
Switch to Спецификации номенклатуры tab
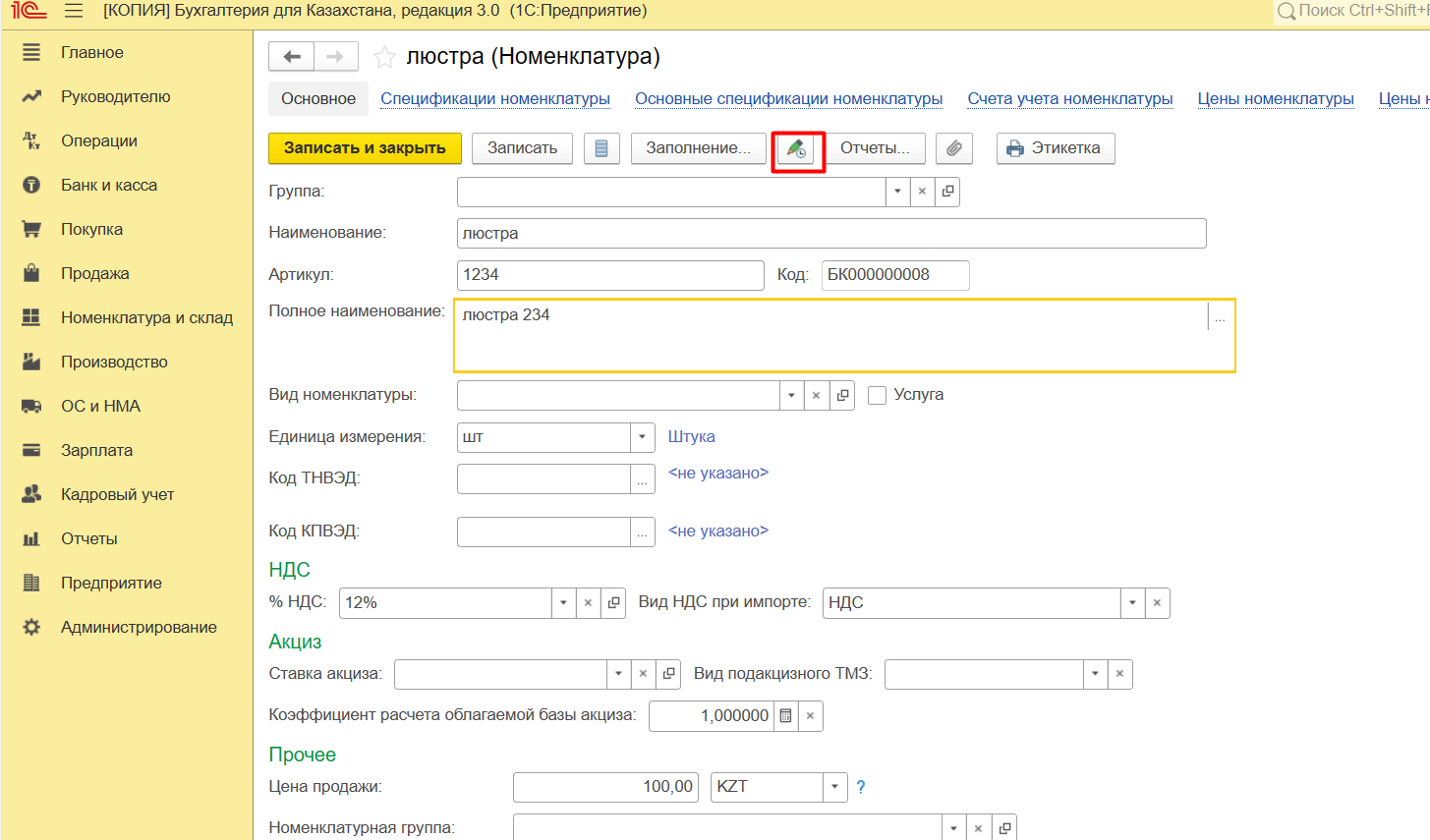(495, 99)
